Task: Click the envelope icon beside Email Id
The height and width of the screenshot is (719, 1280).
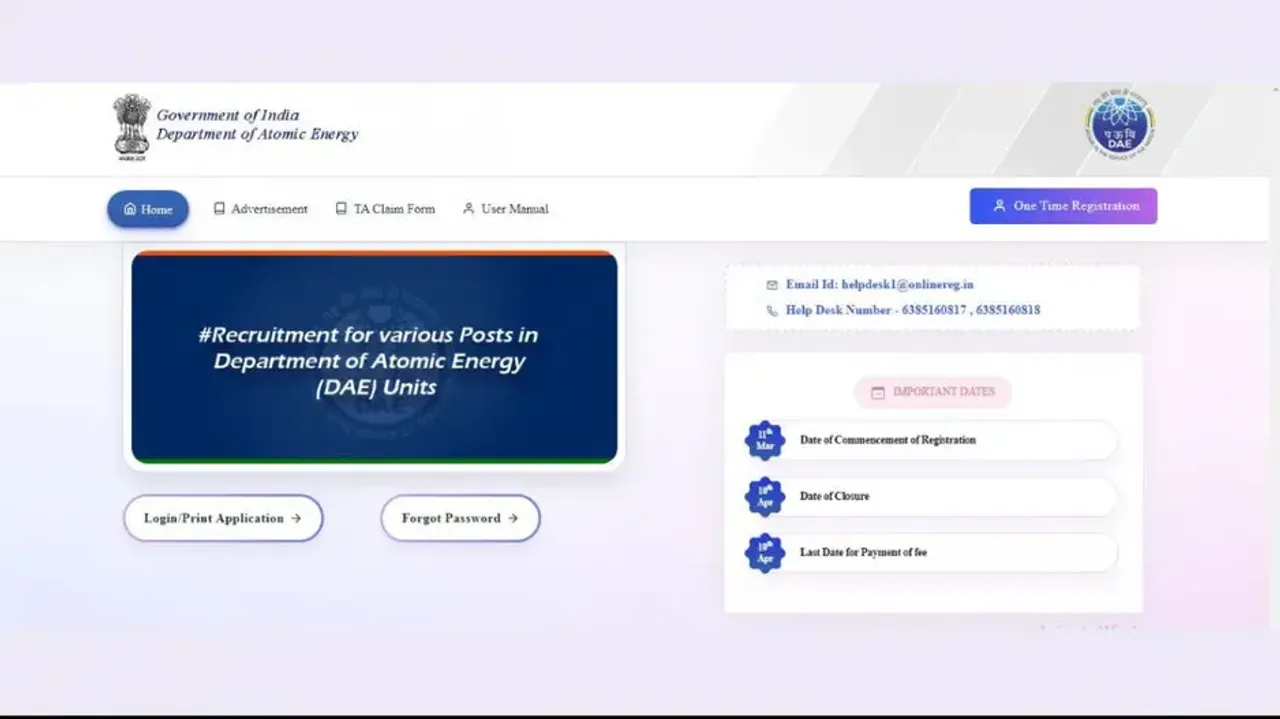Action: tap(771, 285)
